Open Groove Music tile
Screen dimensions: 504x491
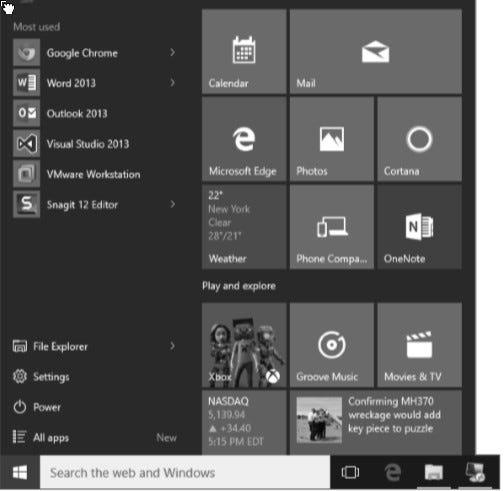click(332, 345)
